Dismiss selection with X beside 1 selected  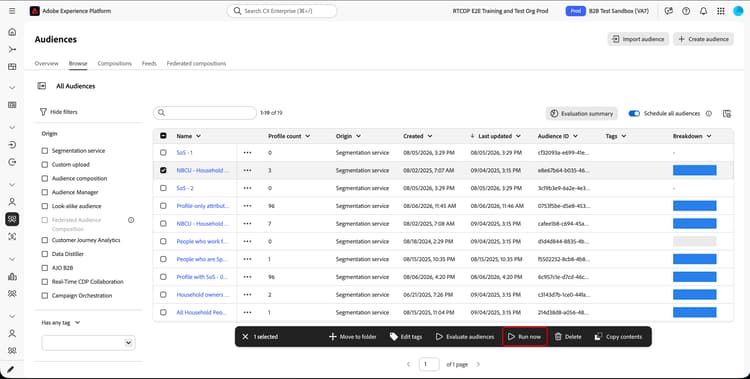coord(245,337)
